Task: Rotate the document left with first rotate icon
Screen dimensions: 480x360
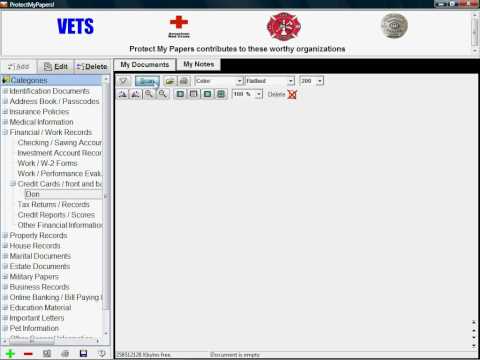Action: [x=123, y=94]
